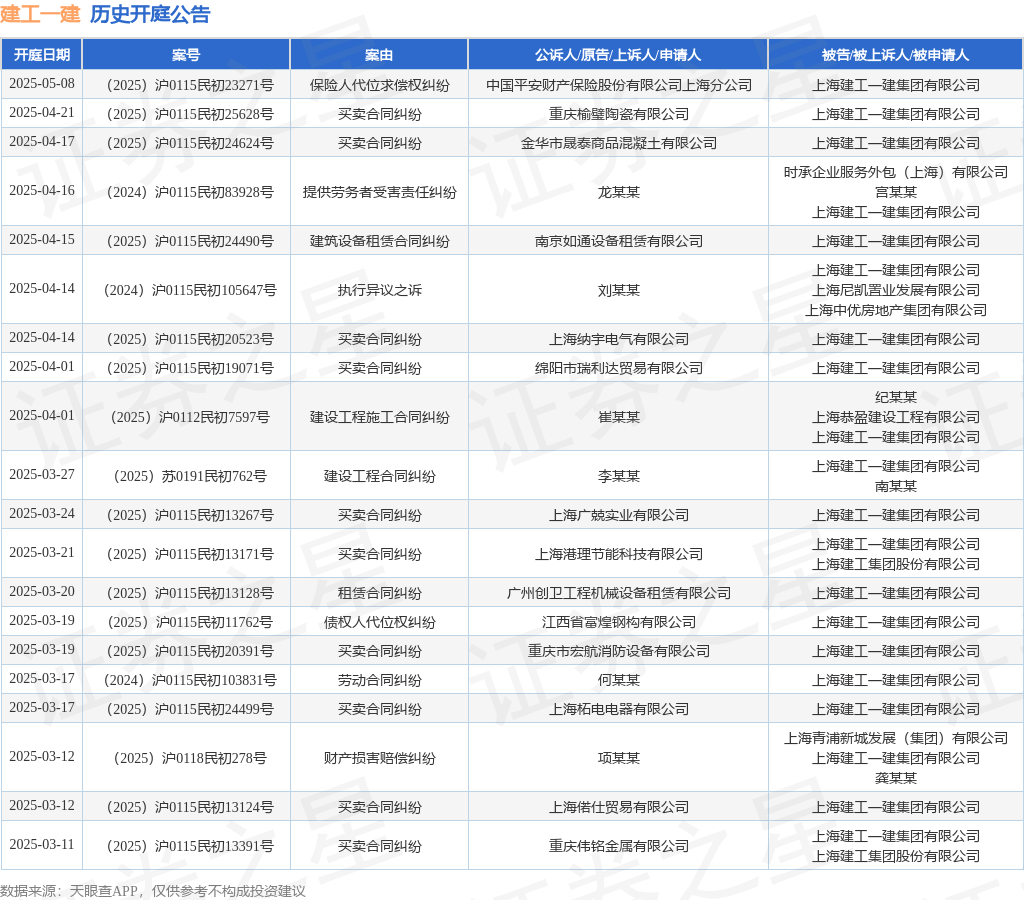The image size is (1024, 900).
Task: Click plaintiff 重庆伟铭金属有限公司
Action: point(618,846)
